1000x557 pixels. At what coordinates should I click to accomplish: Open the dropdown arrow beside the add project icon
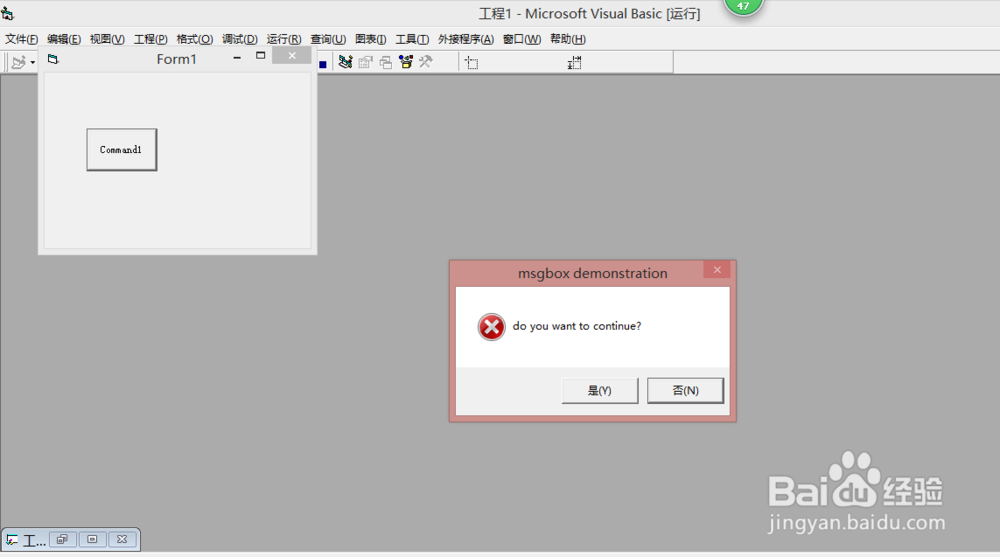click(33, 63)
